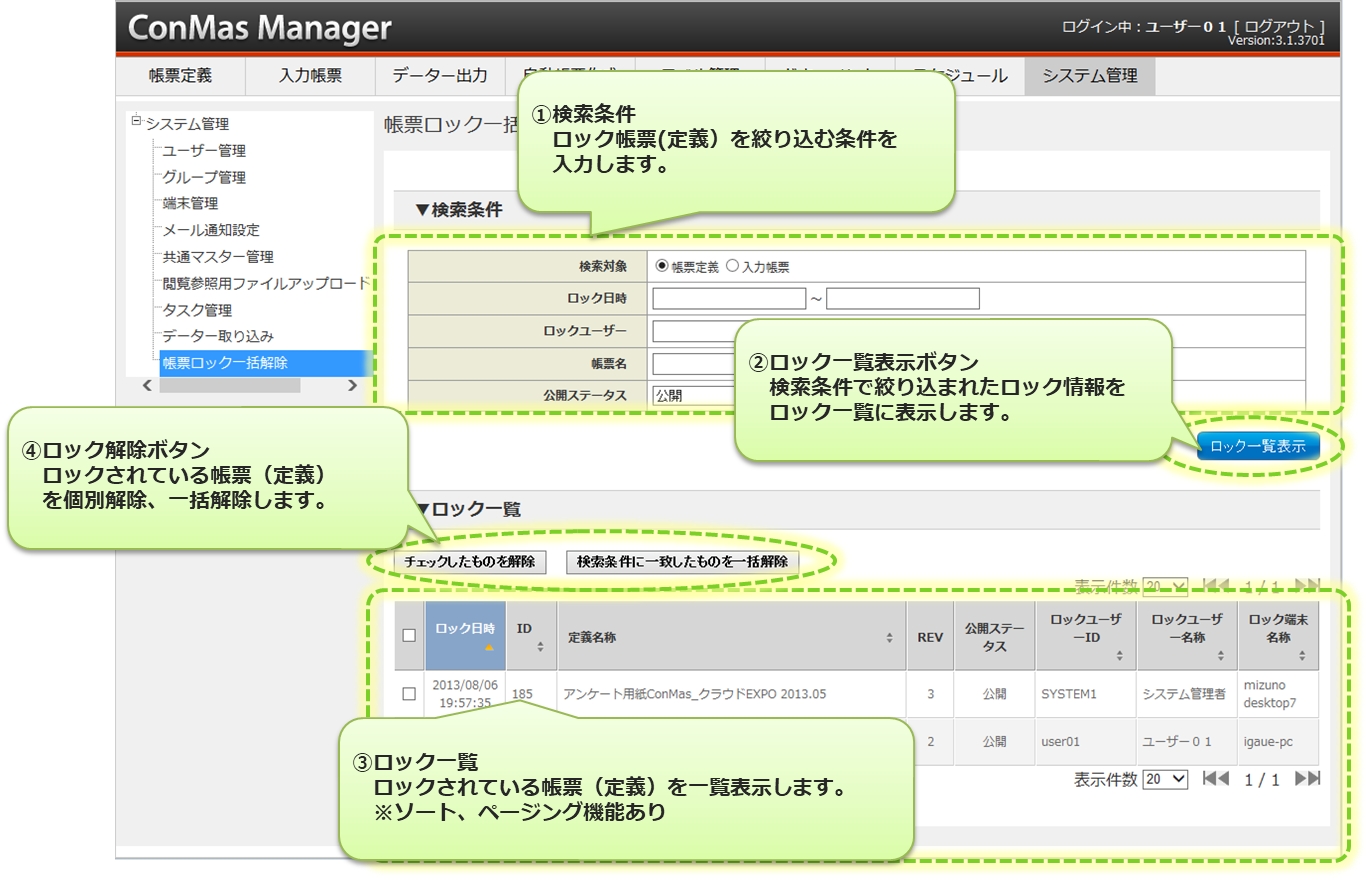Viewport: 1368px width, 880px height.
Task: Switch to データー出力 tab
Action: (x=439, y=76)
